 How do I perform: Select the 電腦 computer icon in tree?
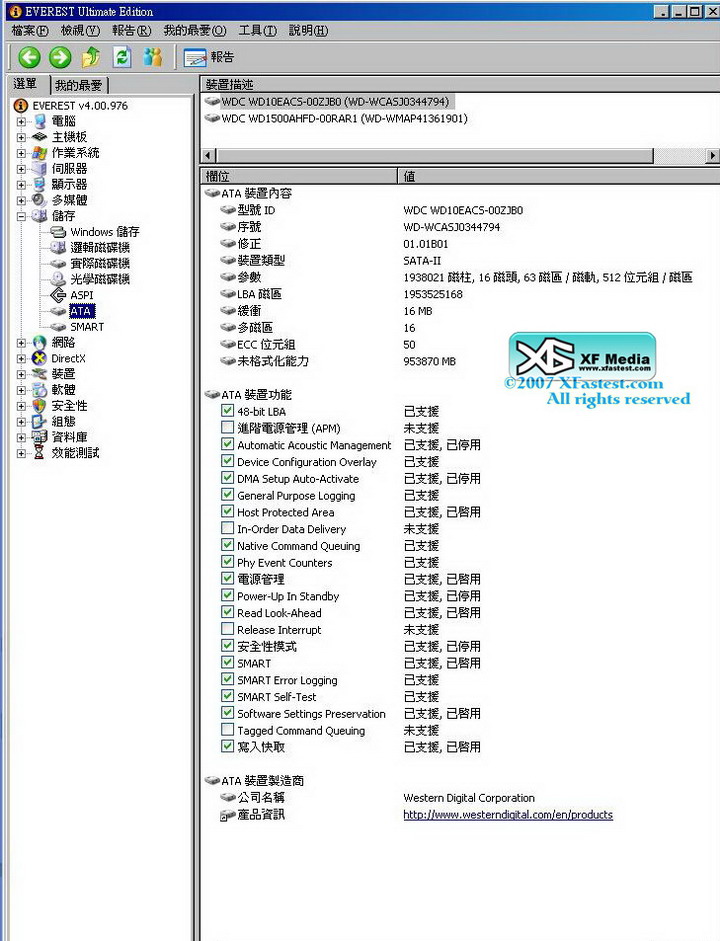point(40,121)
